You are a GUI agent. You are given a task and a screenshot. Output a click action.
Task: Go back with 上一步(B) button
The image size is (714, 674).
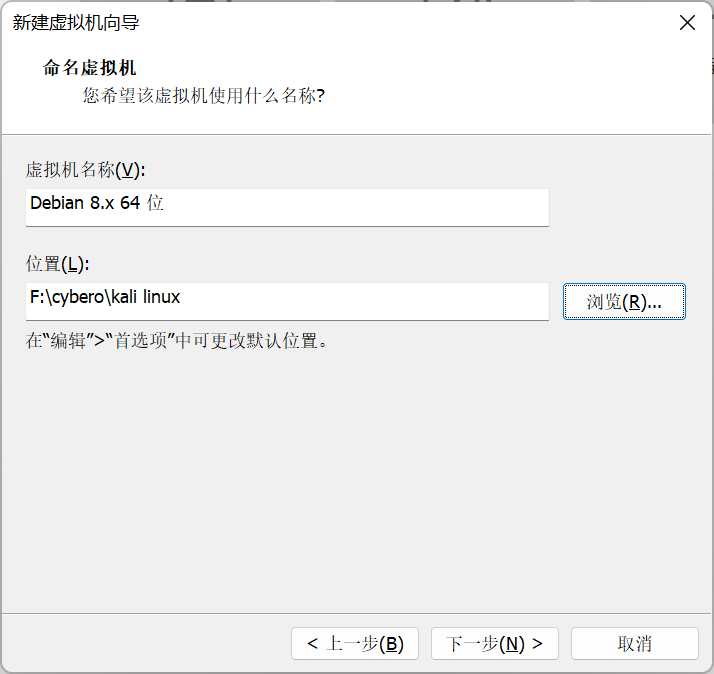coord(355,644)
